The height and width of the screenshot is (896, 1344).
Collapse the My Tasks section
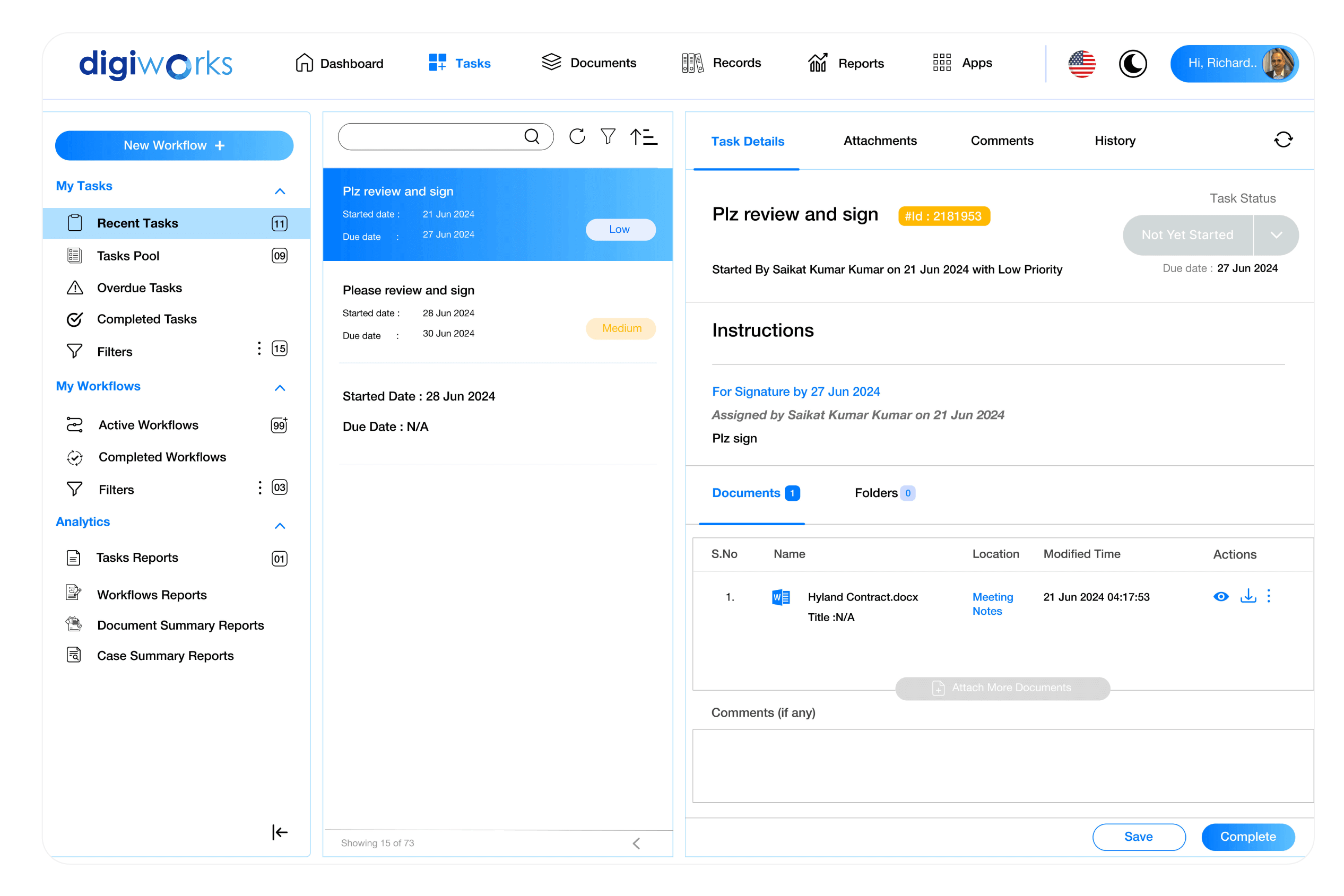point(280,191)
